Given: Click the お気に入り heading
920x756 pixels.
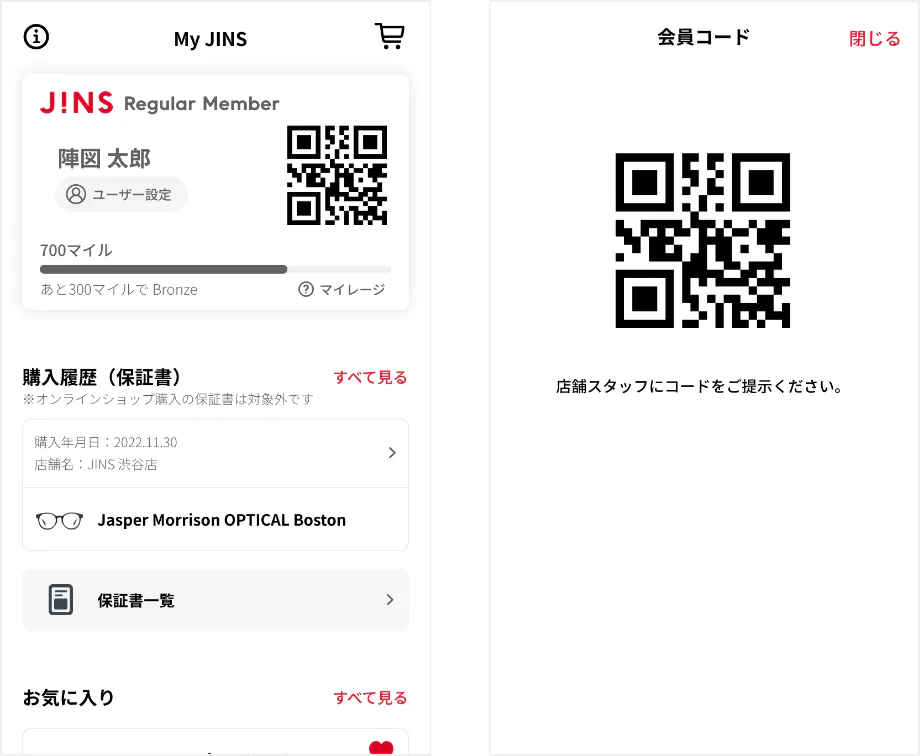Looking at the screenshot, I should 68,697.
